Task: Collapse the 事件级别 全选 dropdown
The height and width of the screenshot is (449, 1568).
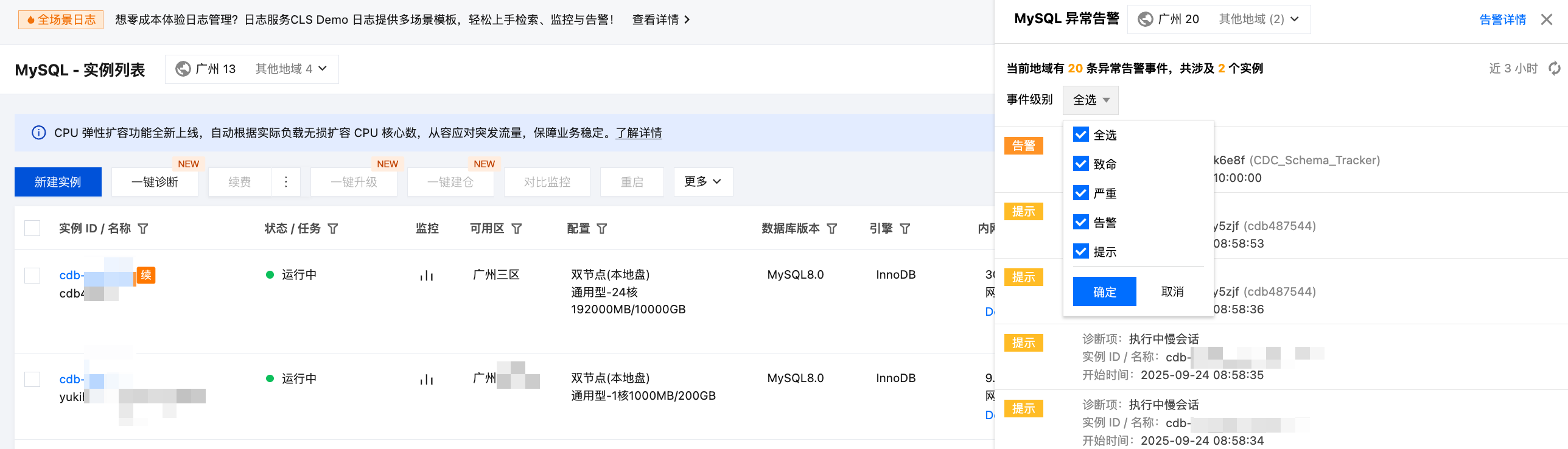Action: click(1091, 100)
